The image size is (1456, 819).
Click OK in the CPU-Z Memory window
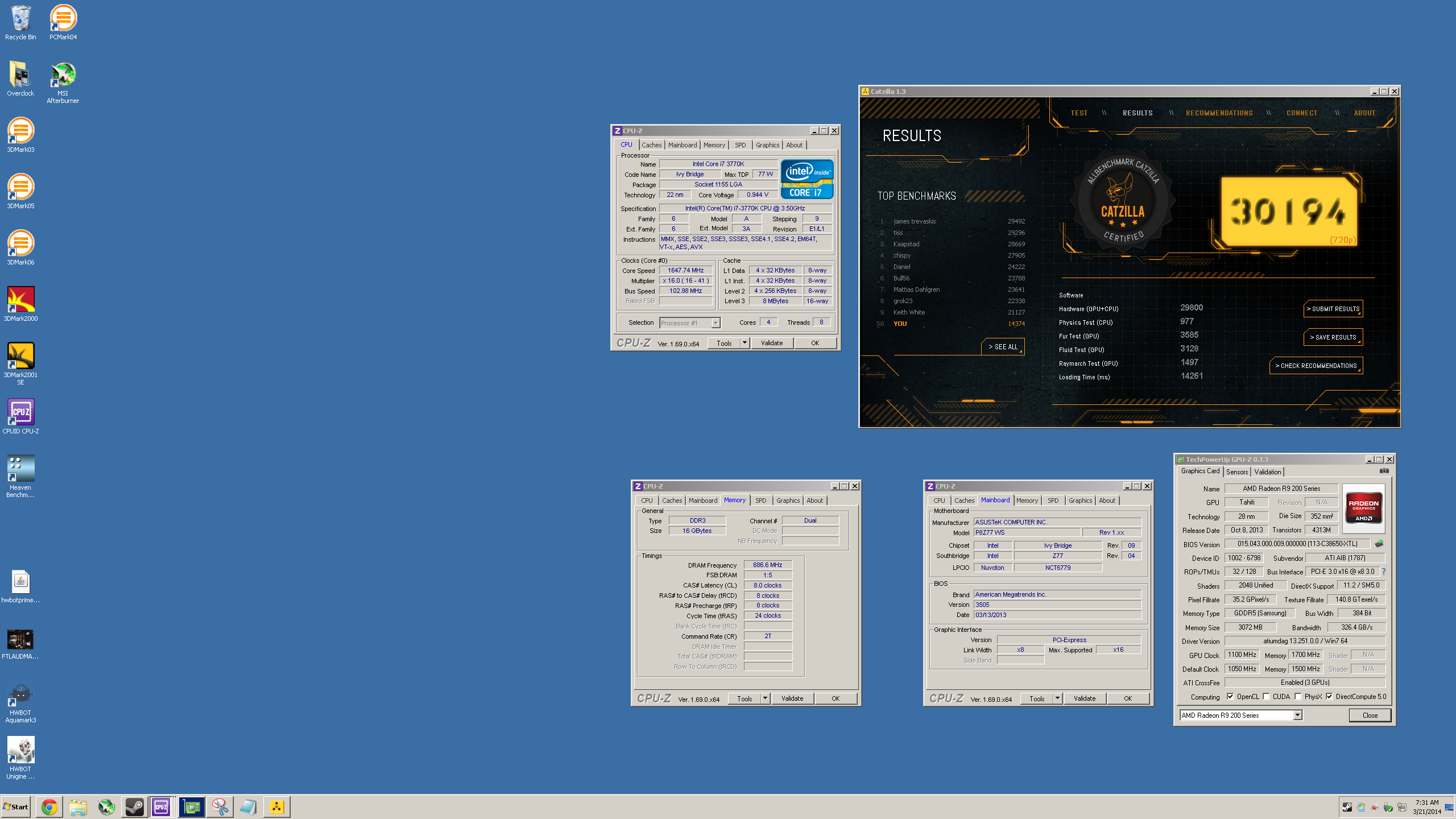tap(835, 698)
